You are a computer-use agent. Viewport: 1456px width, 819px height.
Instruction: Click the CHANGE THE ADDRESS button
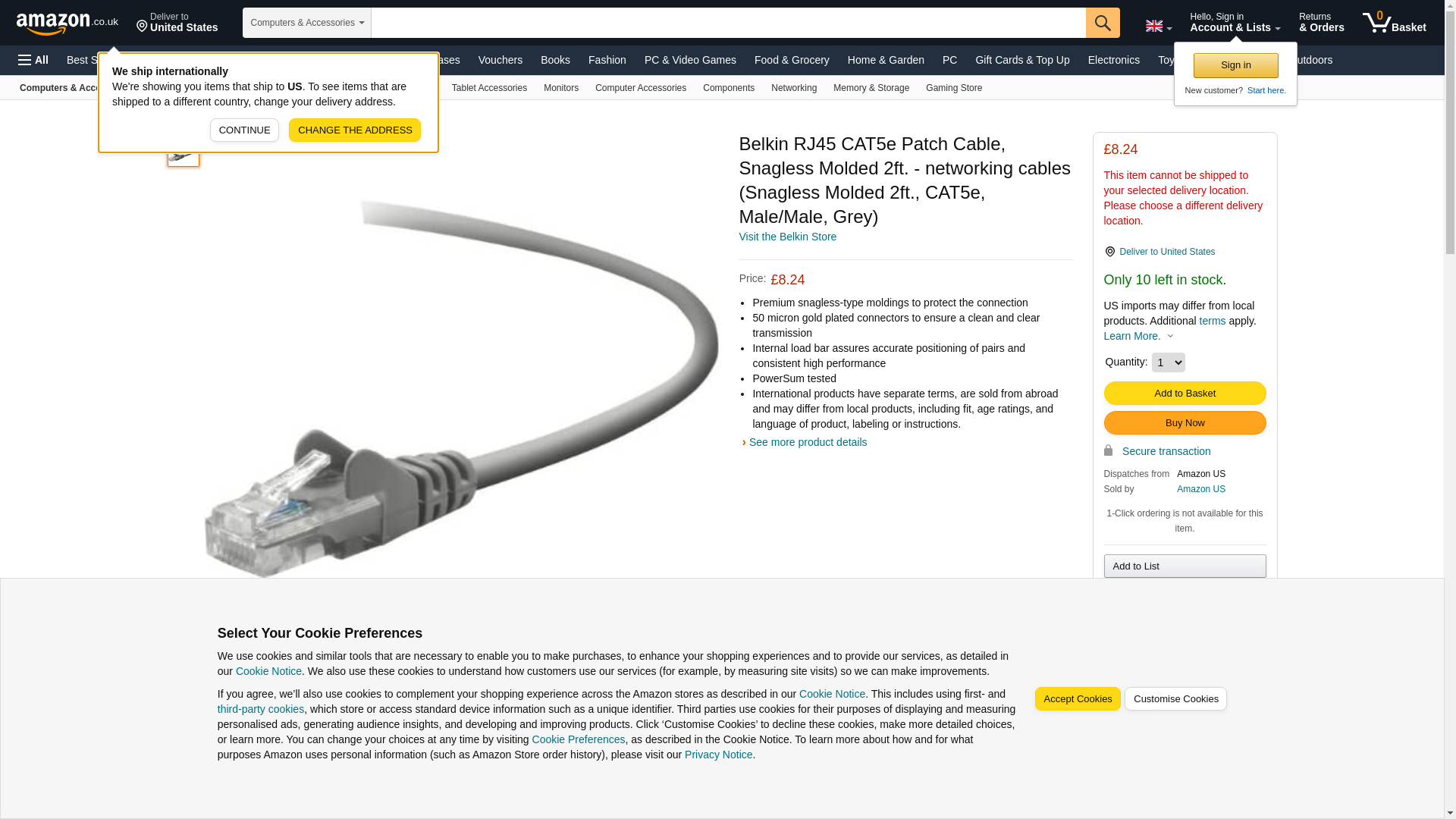354,130
